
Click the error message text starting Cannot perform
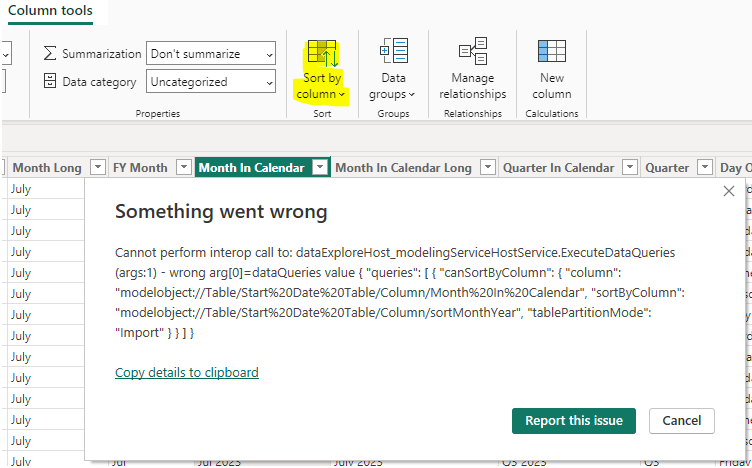400,292
